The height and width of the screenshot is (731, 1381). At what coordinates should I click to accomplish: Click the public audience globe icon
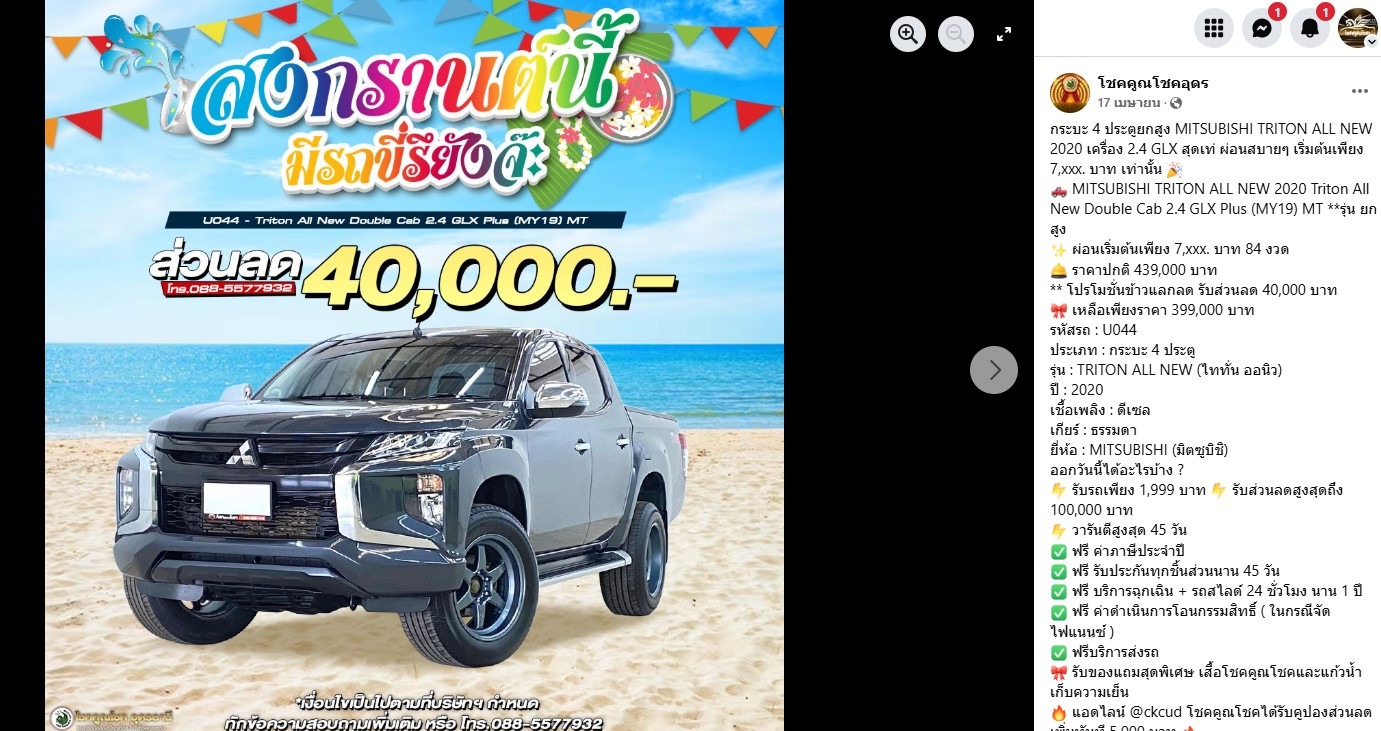click(1175, 103)
